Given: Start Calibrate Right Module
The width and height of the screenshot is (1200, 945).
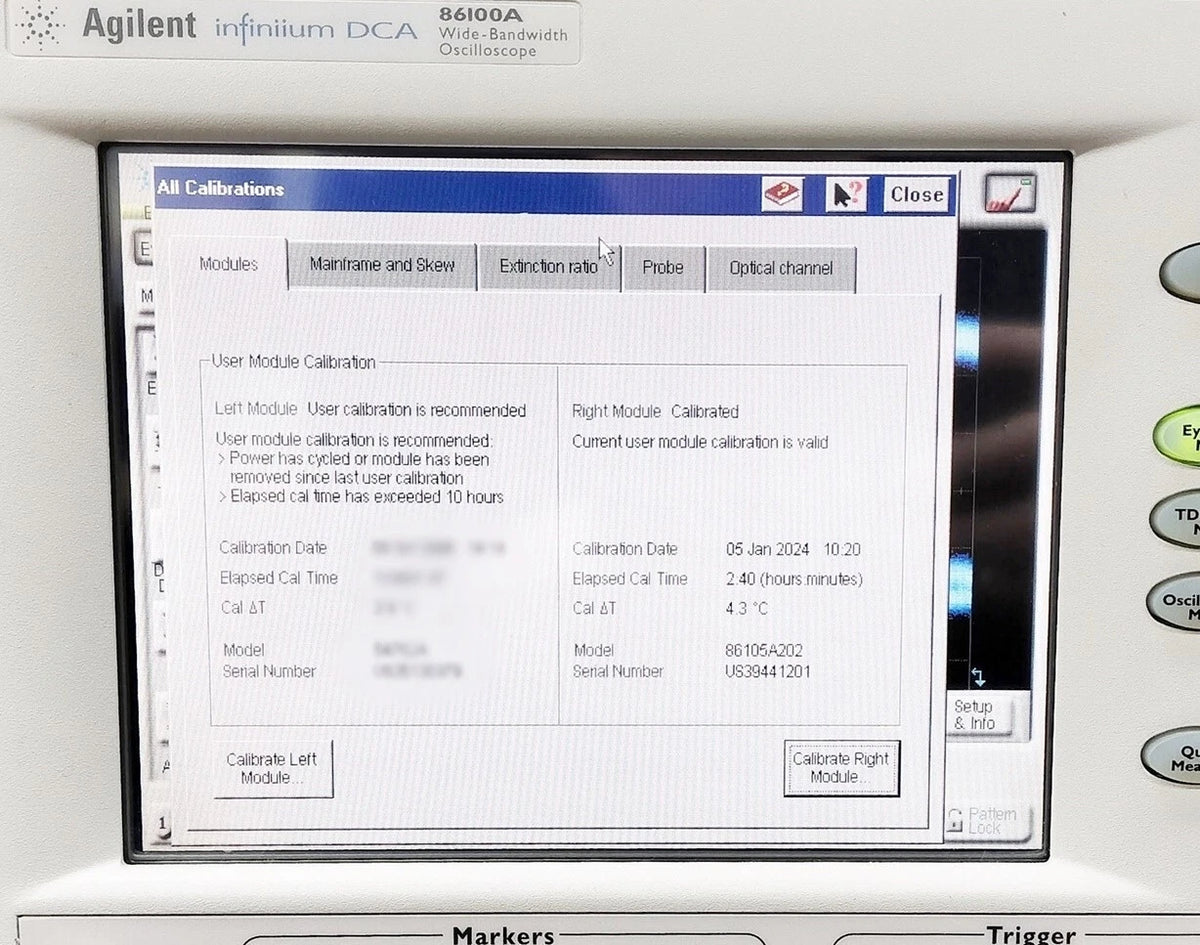Looking at the screenshot, I should (841, 768).
